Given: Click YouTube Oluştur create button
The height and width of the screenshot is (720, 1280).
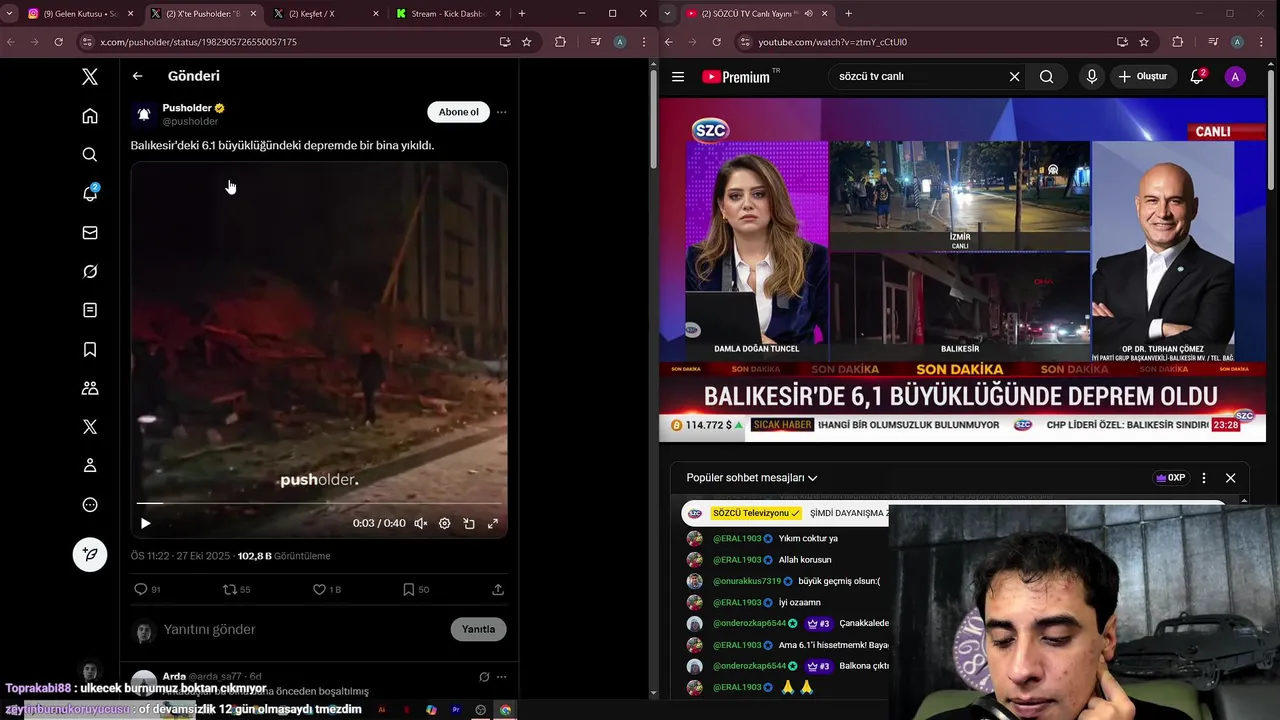Looking at the screenshot, I should coord(1143,77).
